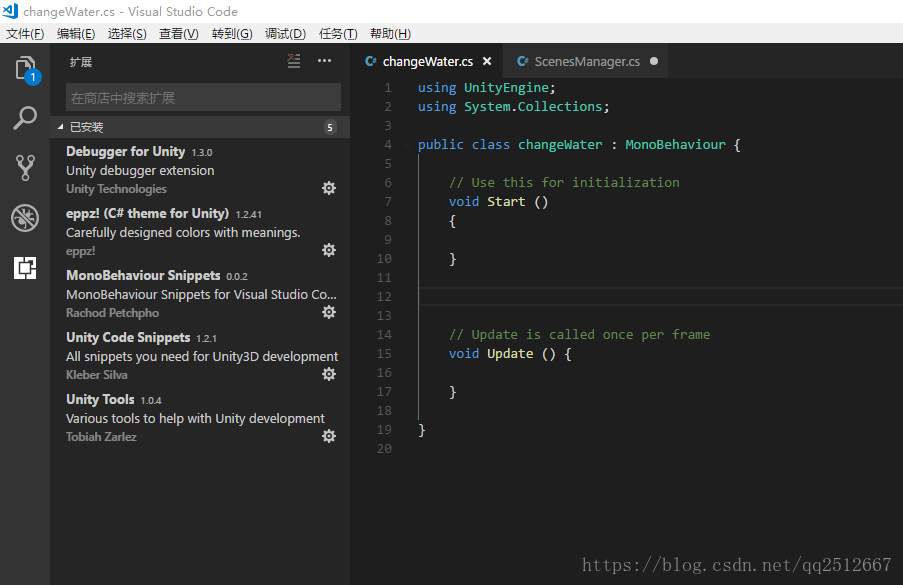
Task: Click the 'Use this for initialization' comment
Action: point(564,183)
